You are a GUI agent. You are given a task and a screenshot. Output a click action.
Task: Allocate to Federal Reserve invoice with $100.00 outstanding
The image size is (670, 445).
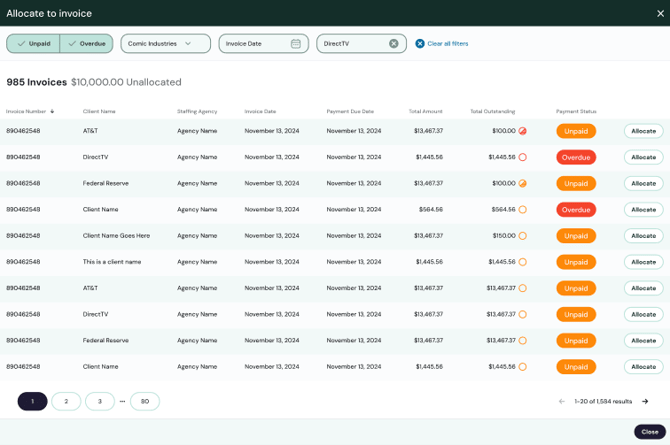coord(644,183)
